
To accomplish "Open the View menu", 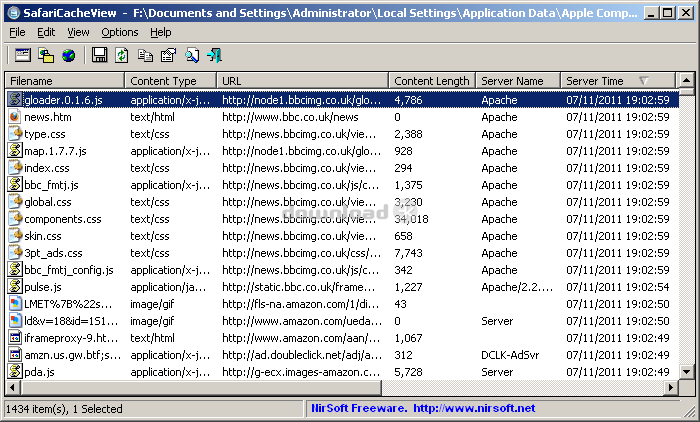I will [78, 32].
